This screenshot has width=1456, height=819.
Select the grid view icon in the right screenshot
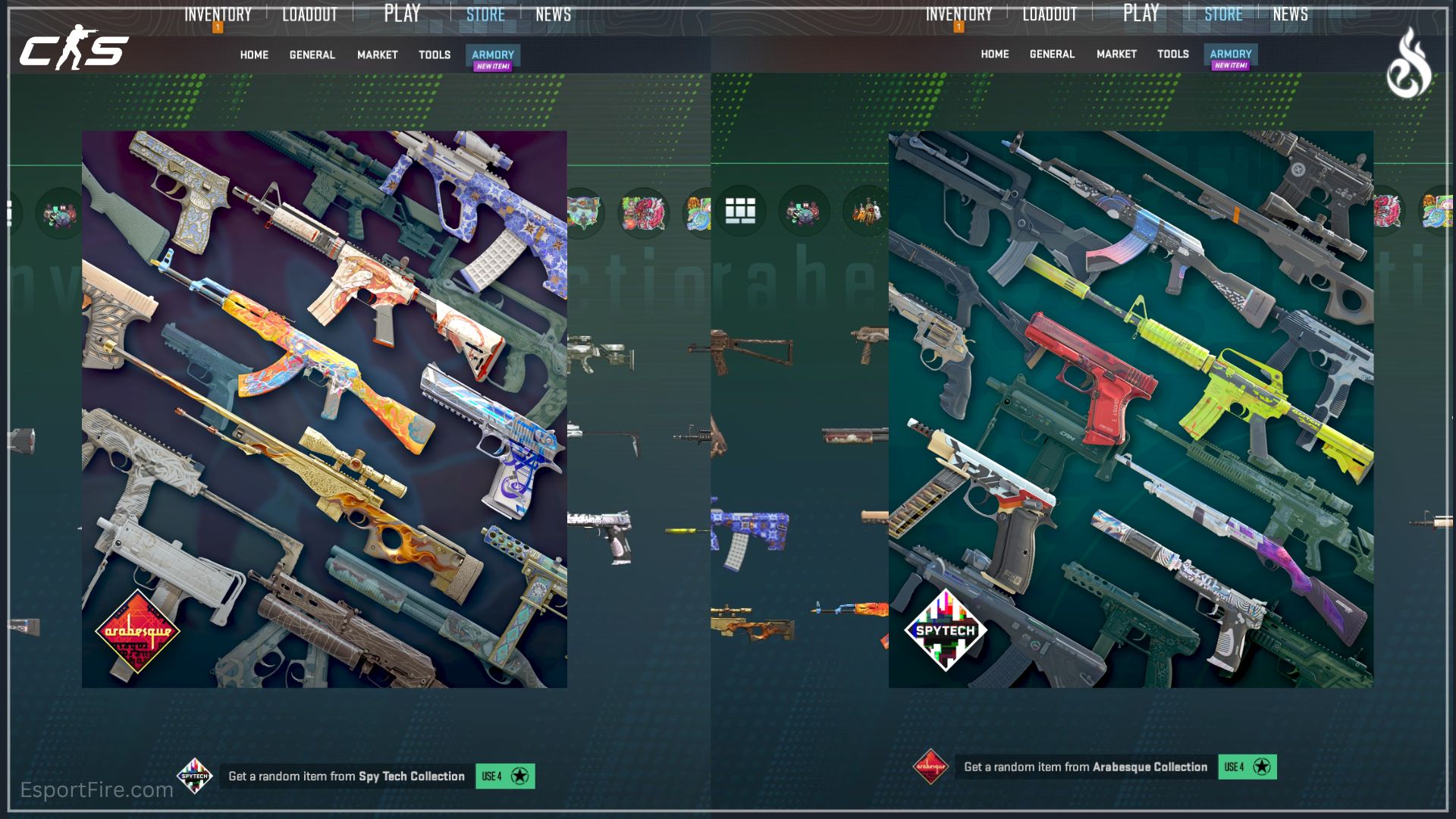(740, 211)
